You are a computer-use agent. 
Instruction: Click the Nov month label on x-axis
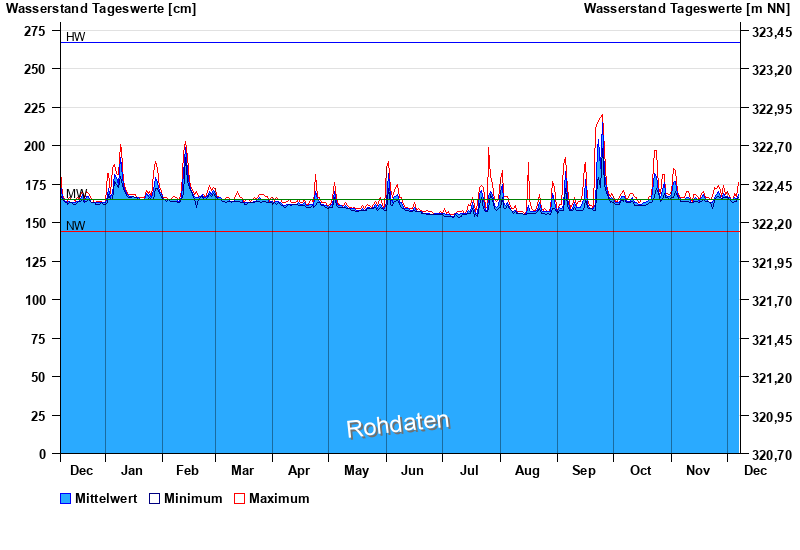click(698, 470)
